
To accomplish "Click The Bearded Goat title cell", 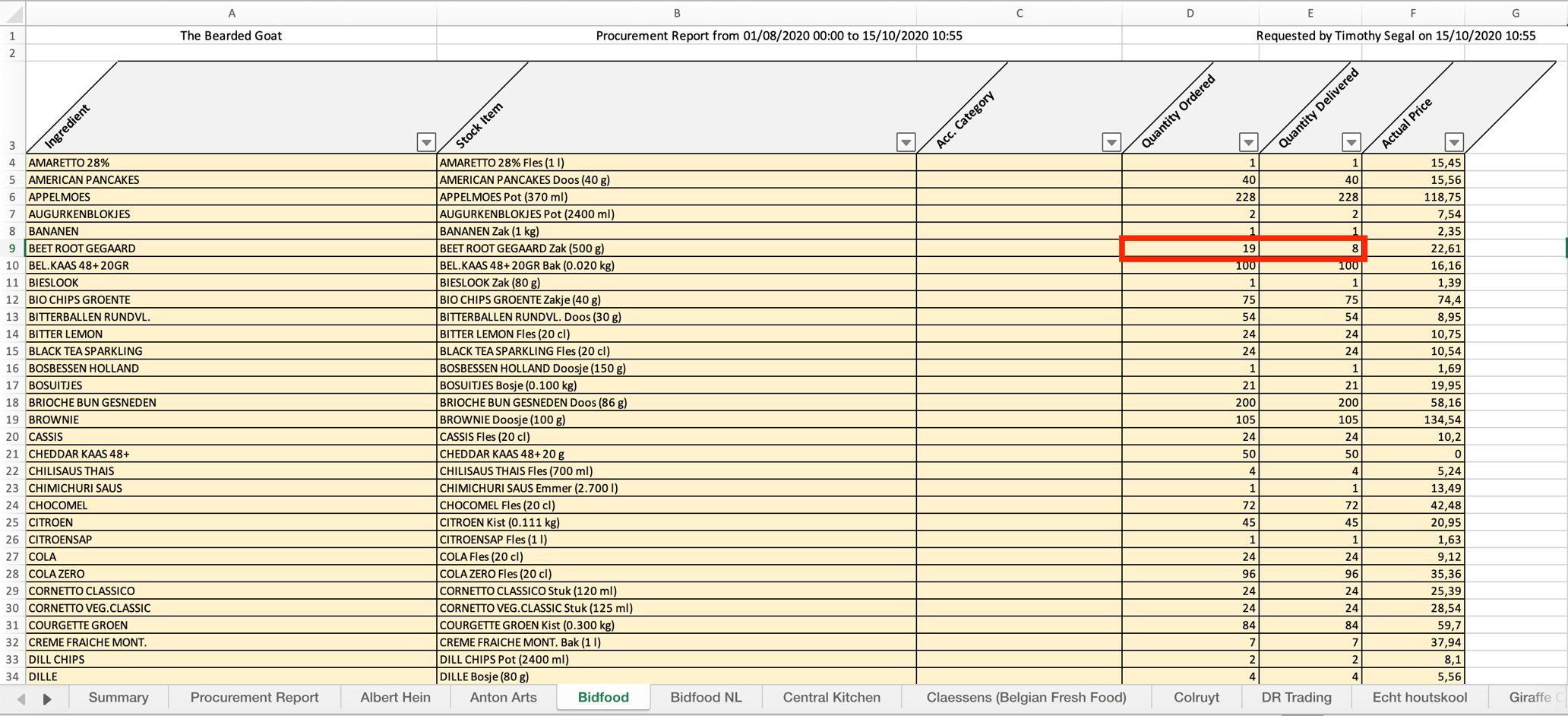I will coord(231,36).
